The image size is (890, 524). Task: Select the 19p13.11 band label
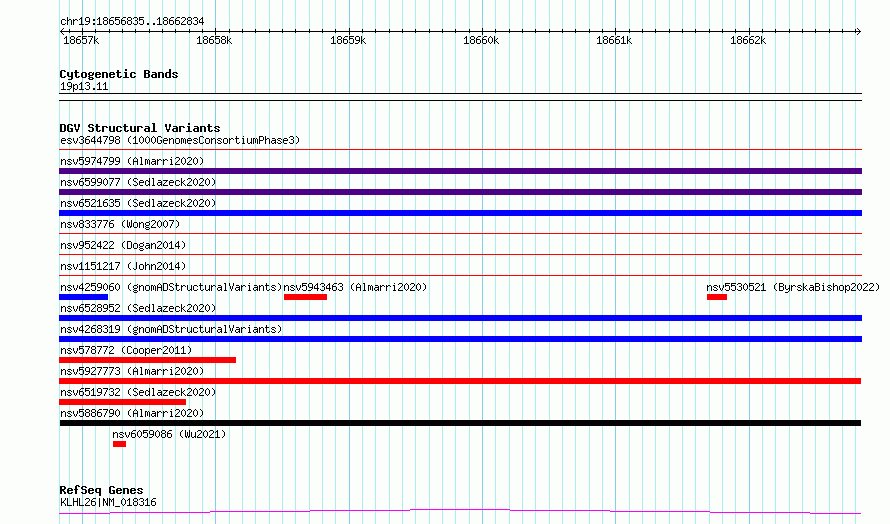point(84,86)
